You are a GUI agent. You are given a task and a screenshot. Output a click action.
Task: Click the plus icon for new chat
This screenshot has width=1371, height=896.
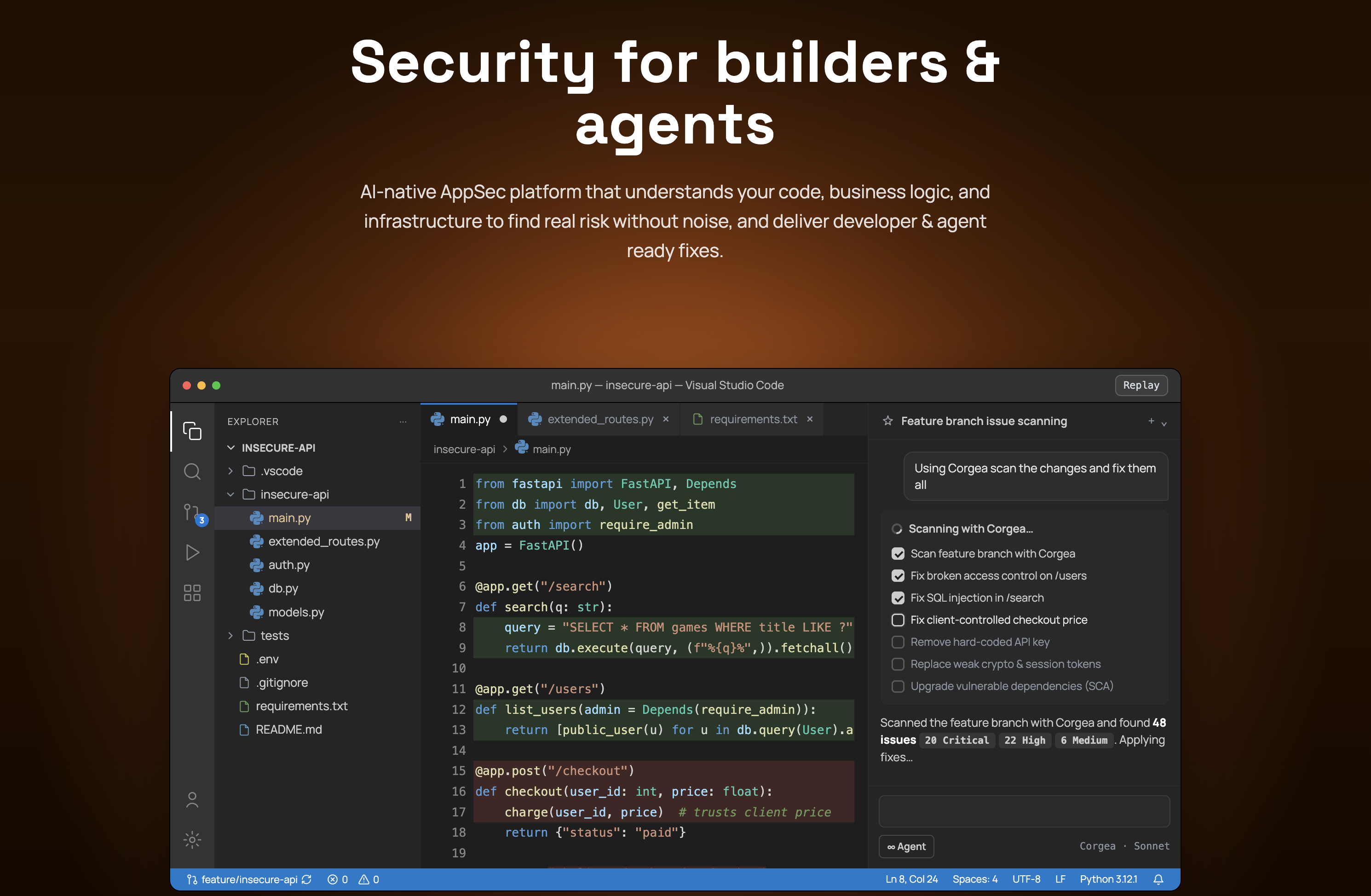click(x=1151, y=421)
